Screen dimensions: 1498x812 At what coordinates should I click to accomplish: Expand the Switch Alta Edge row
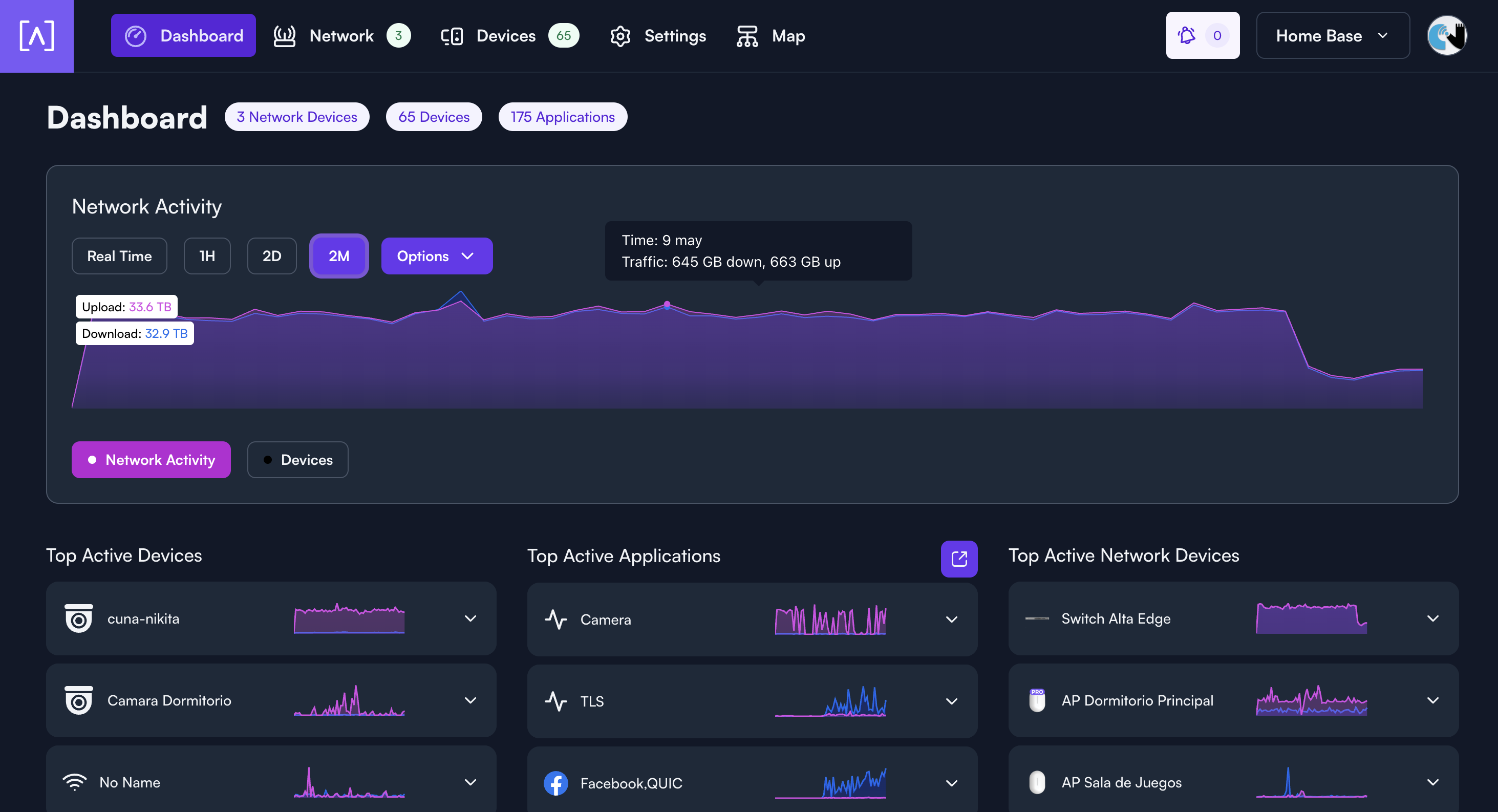(x=1433, y=618)
